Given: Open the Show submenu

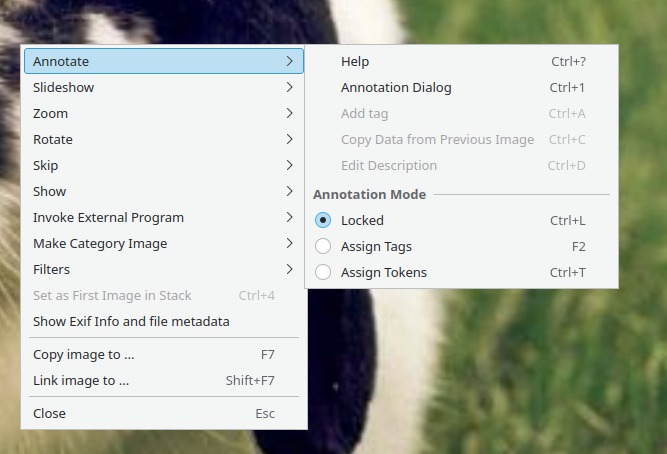Looking at the screenshot, I should tap(164, 191).
